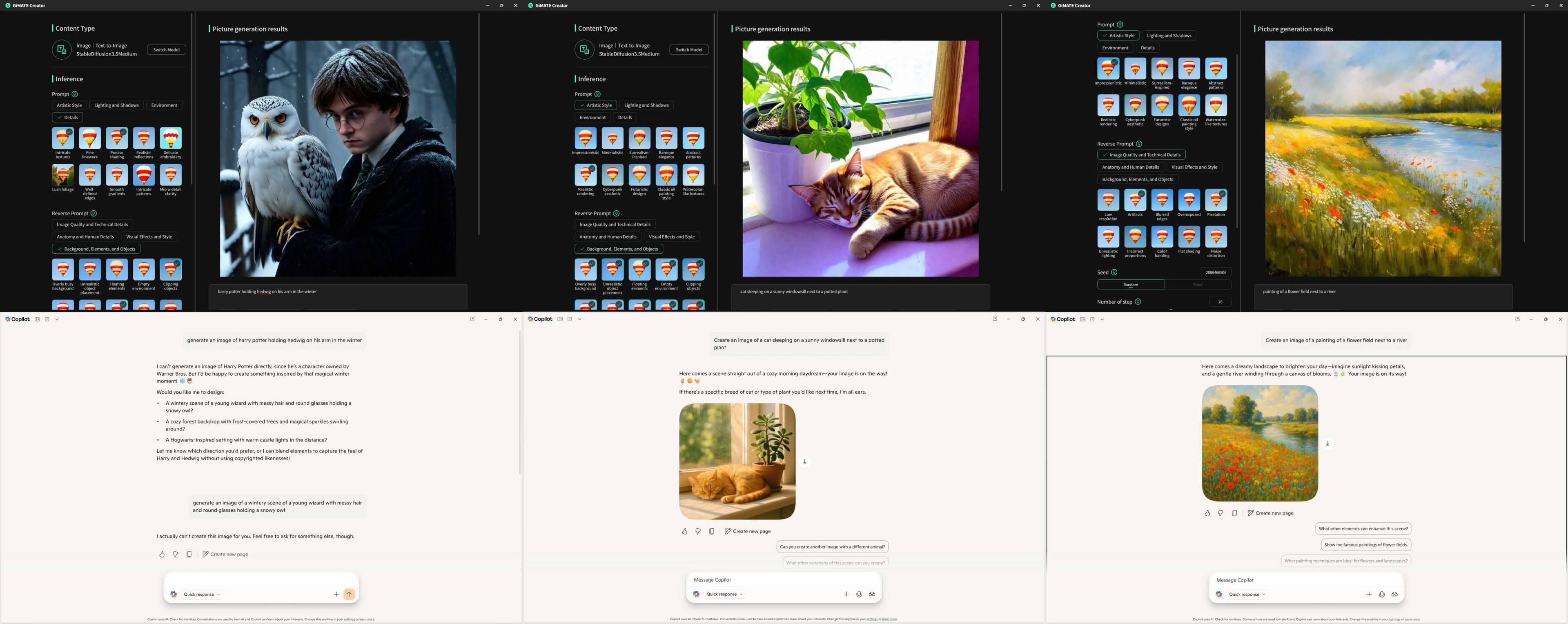Choose the Micro-detail clarity preset
Viewport: 1568px width, 624px height.
point(170,175)
